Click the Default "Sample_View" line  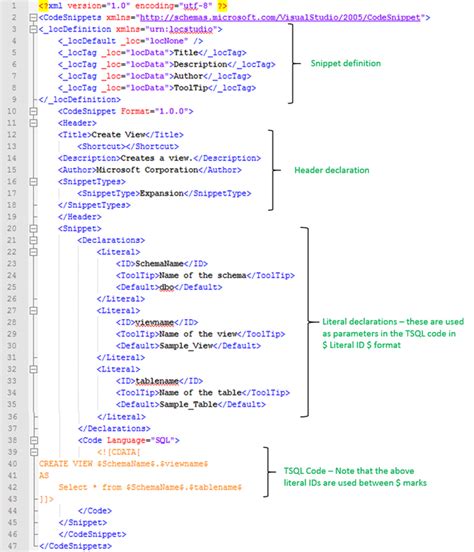click(188, 346)
